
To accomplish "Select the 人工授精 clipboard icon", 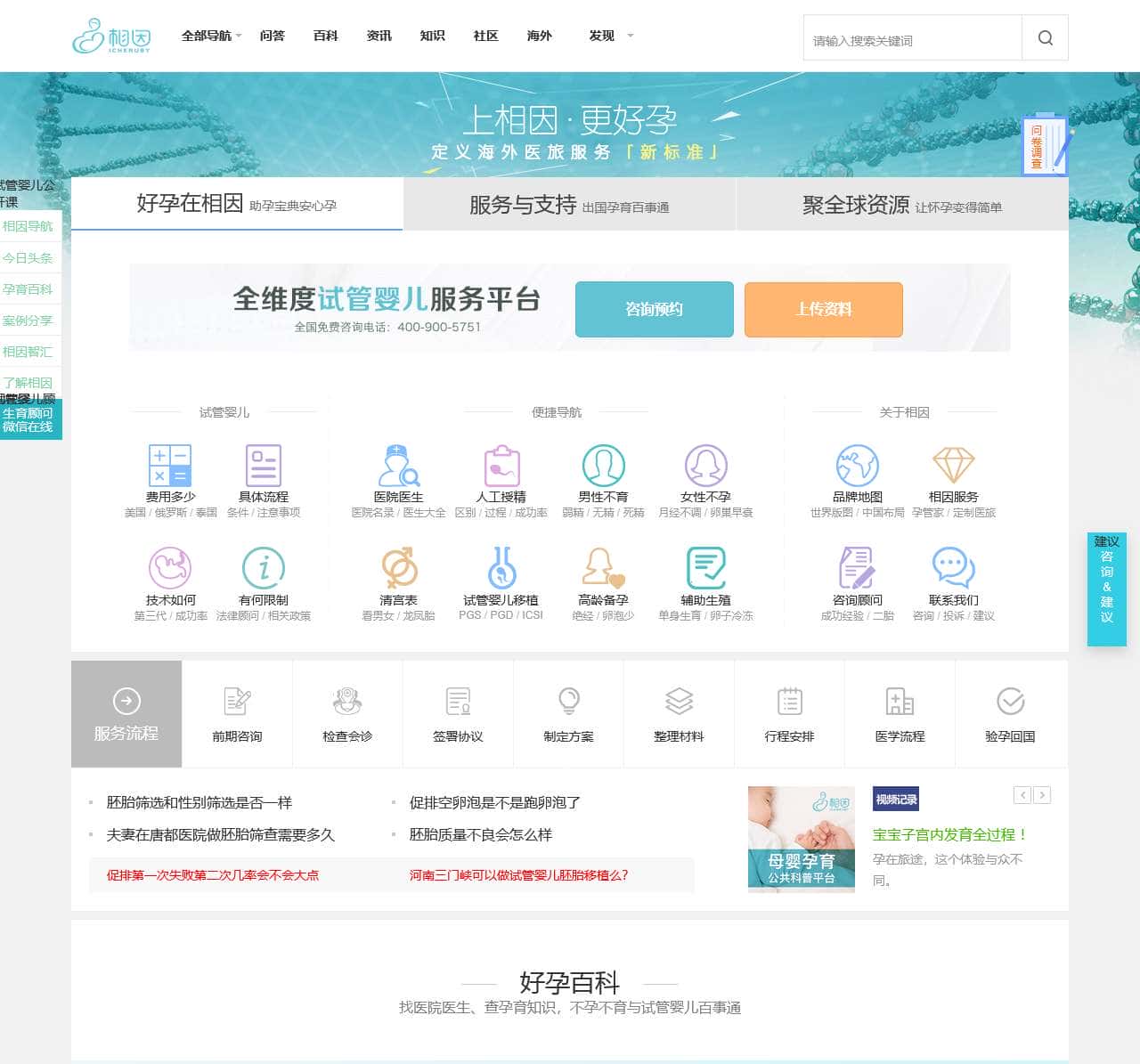I will pyautogui.click(x=501, y=466).
